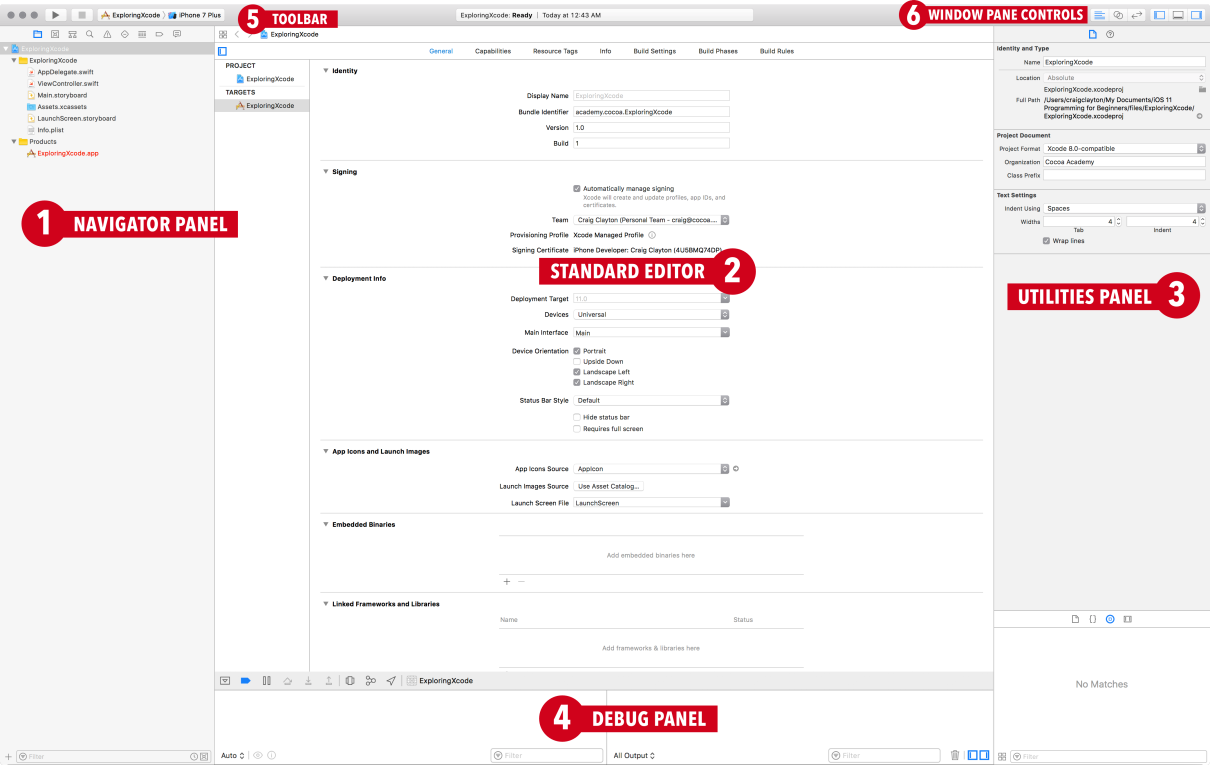Select the Standard editor button

pyautogui.click(x=1100, y=15)
